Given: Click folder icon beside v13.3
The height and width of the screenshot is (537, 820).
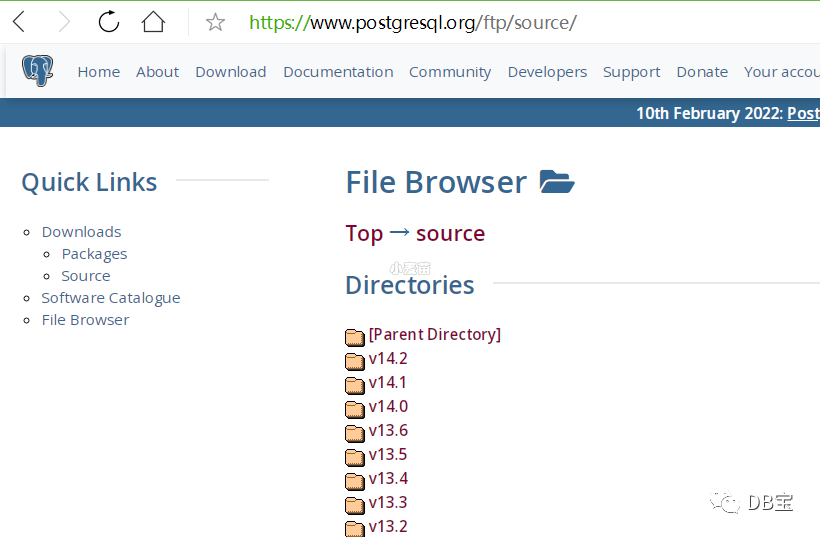Looking at the screenshot, I should pyautogui.click(x=355, y=506).
